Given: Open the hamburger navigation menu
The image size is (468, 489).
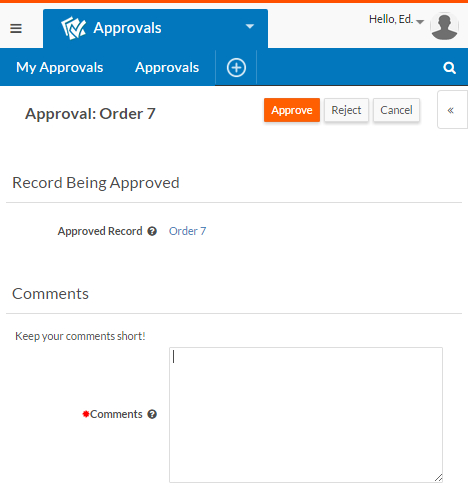Looking at the screenshot, I should click(16, 28).
